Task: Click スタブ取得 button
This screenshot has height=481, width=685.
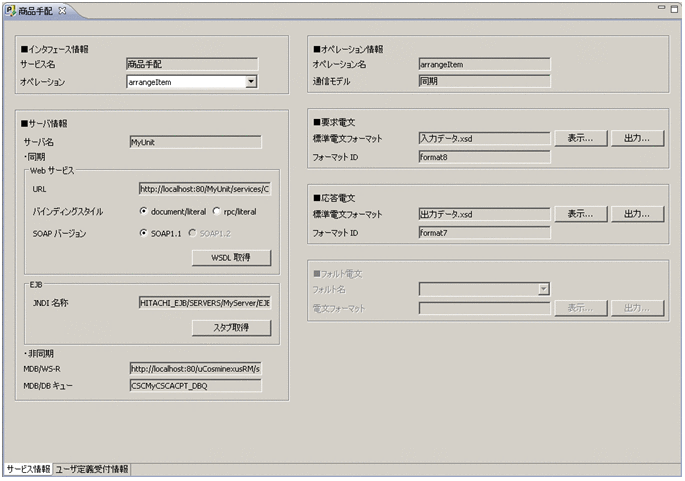Action: click(232, 328)
